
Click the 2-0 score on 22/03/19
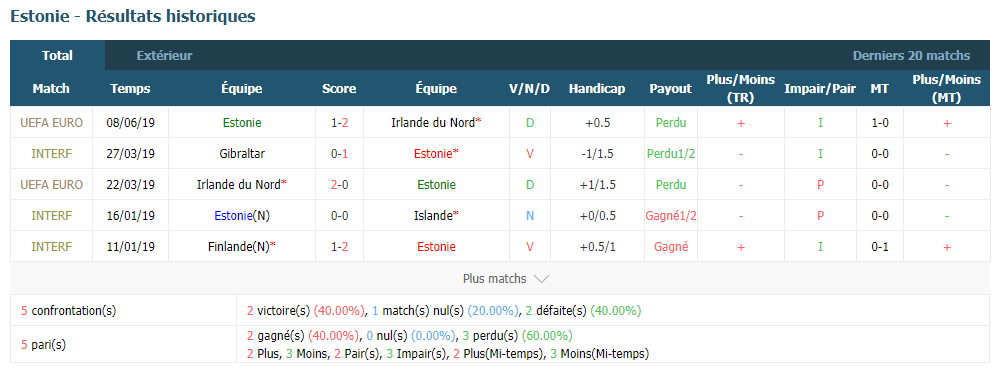(339, 185)
